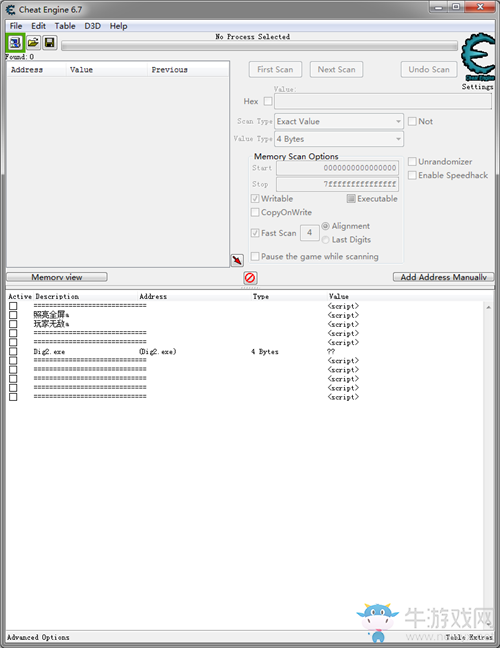Open the process list icon

click(x=15, y=43)
